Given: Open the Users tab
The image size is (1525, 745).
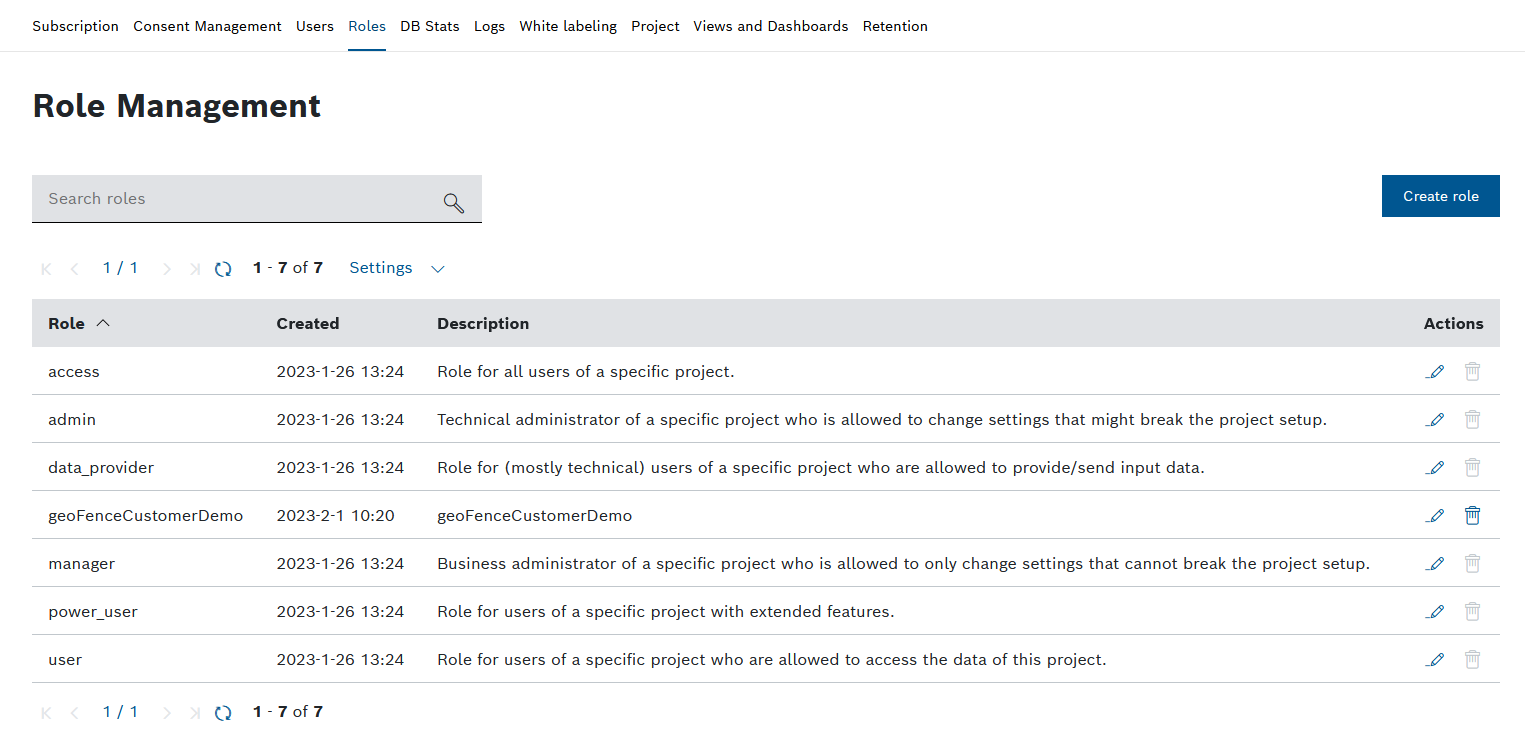Looking at the screenshot, I should click(315, 26).
